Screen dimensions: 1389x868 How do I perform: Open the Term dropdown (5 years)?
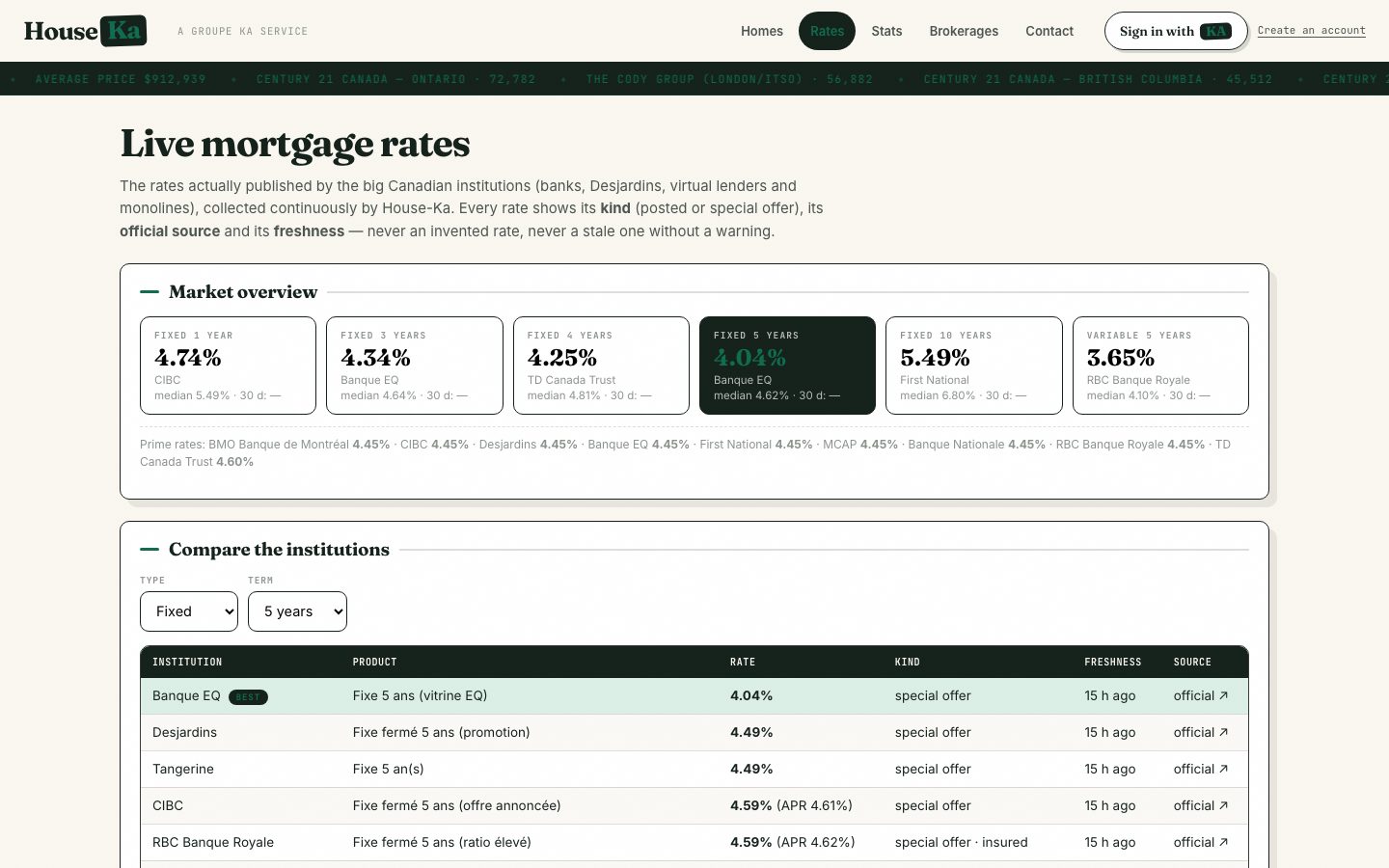[x=297, y=611]
